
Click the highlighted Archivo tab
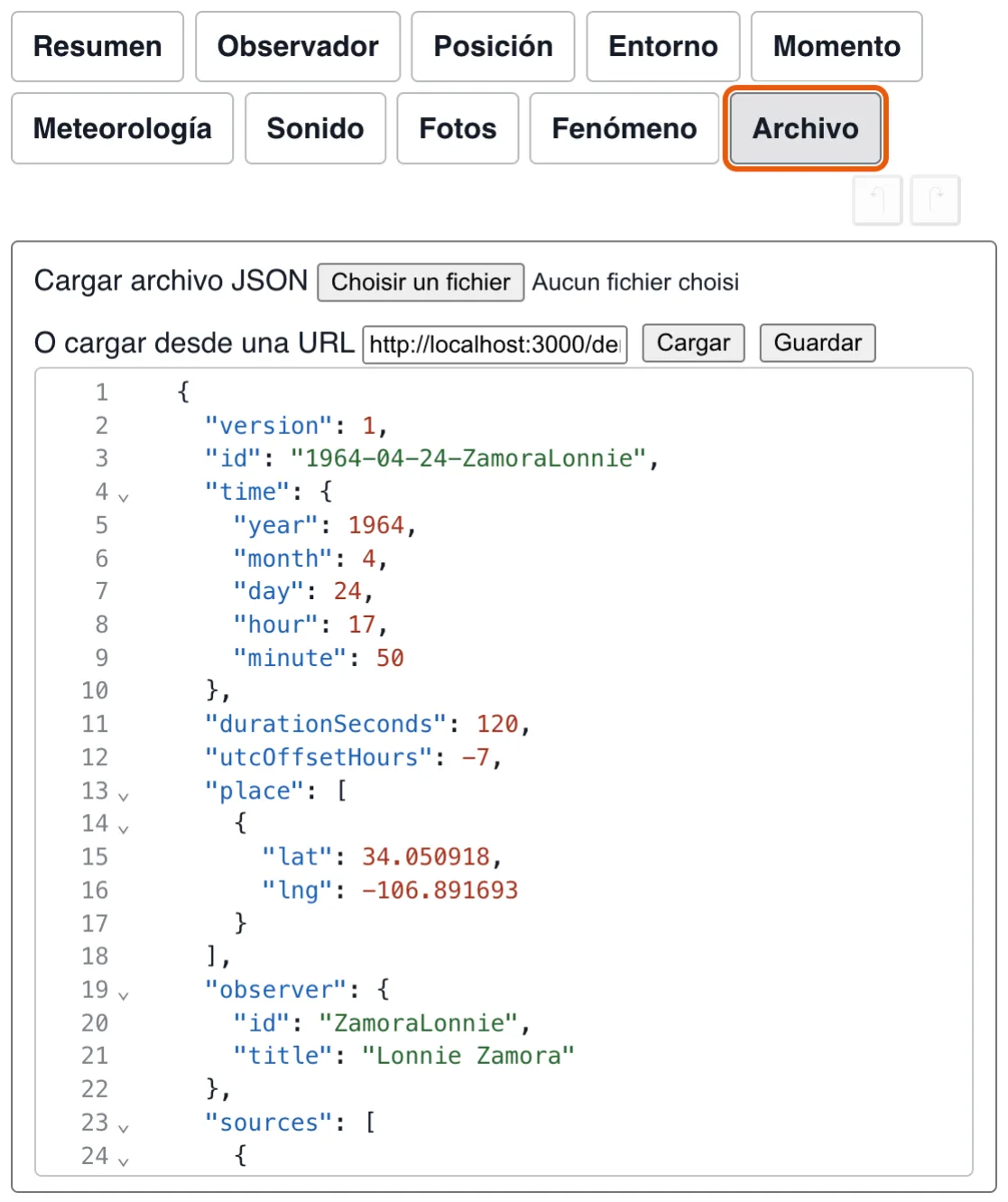(x=806, y=128)
